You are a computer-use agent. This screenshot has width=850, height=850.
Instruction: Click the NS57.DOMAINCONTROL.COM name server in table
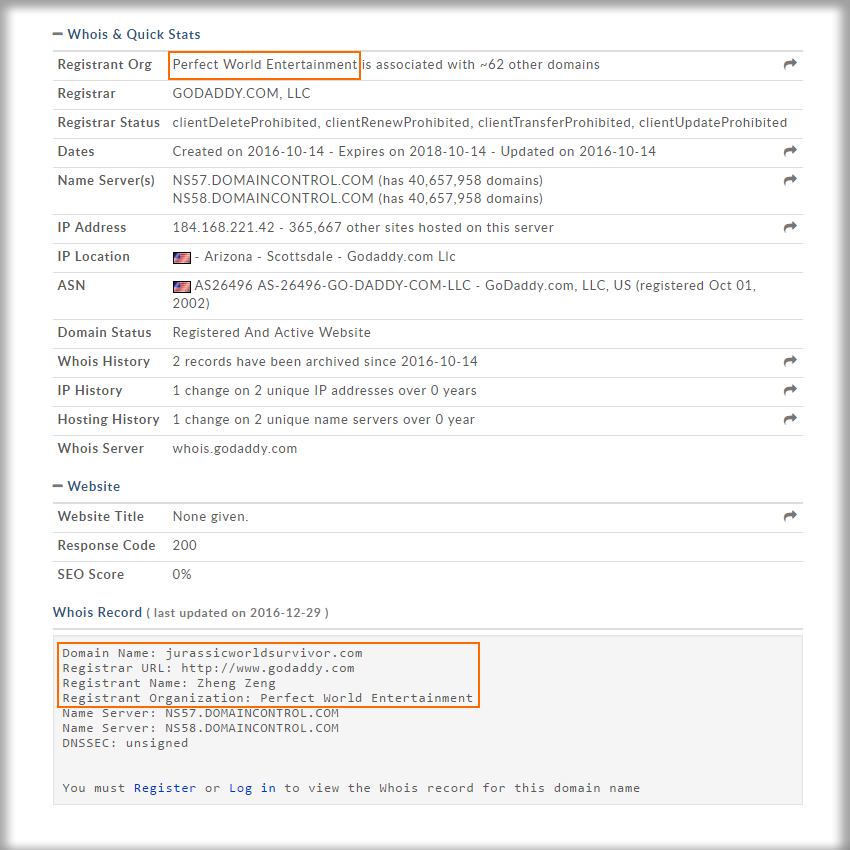click(x=273, y=181)
